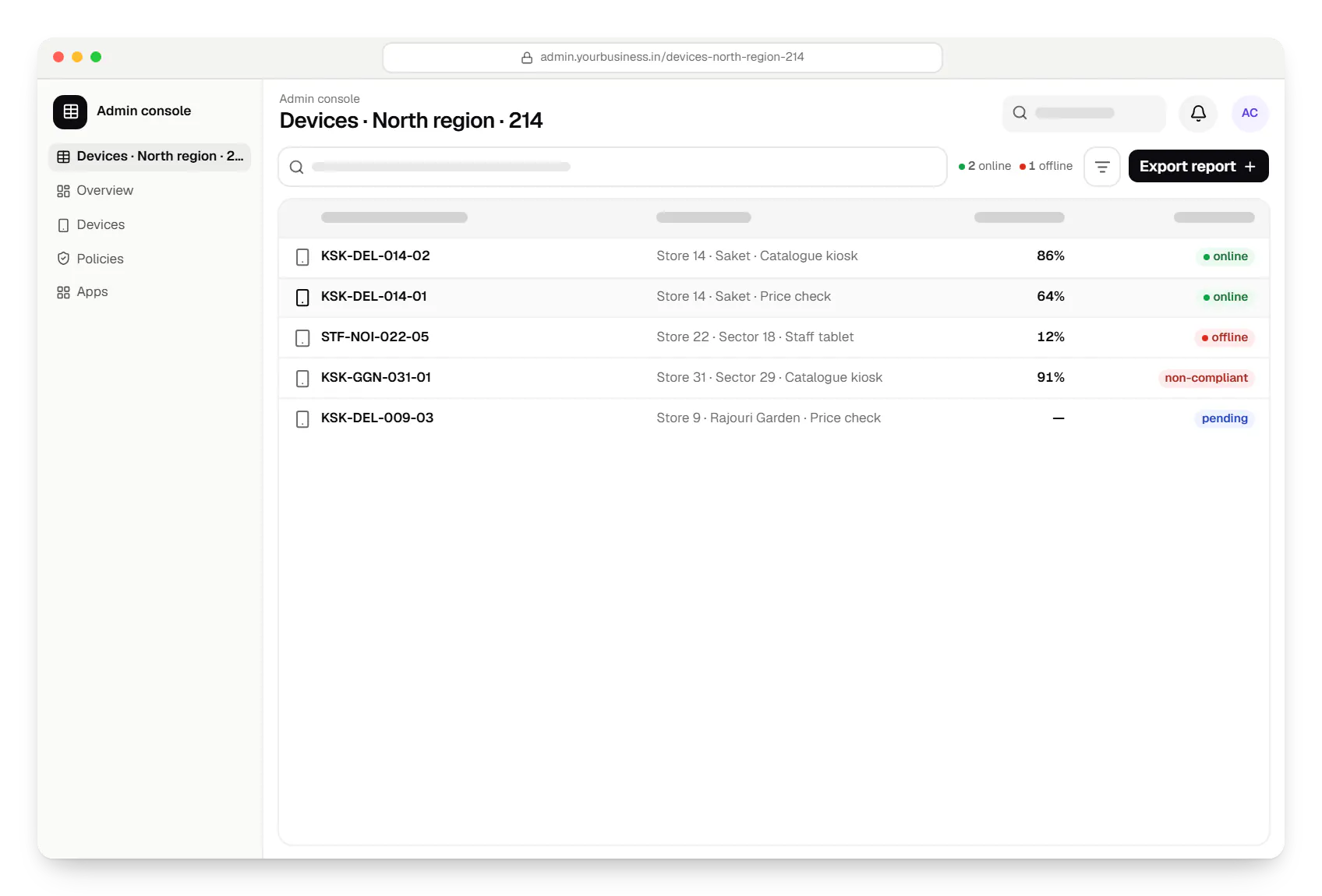Click the device icon for KSK-GGN-031-01
Image resolution: width=1322 pixels, height=896 pixels.
tap(302, 379)
